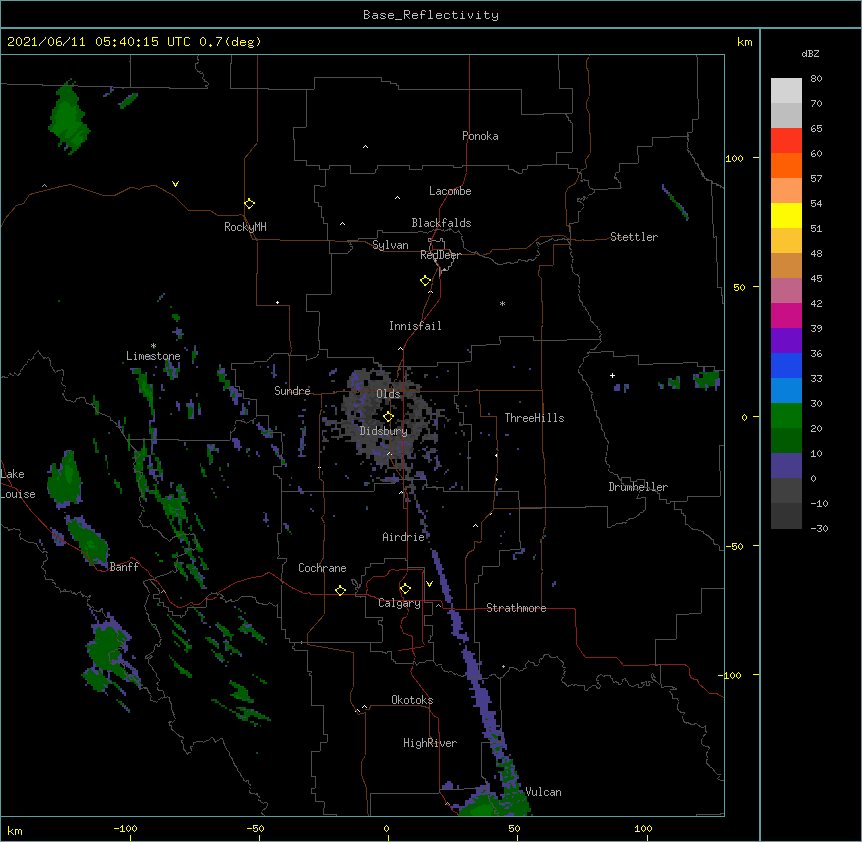The width and height of the screenshot is (862, 842).
Task: Click the Vulcan town label
Action: pyautogui.click(x=543, y=792)
